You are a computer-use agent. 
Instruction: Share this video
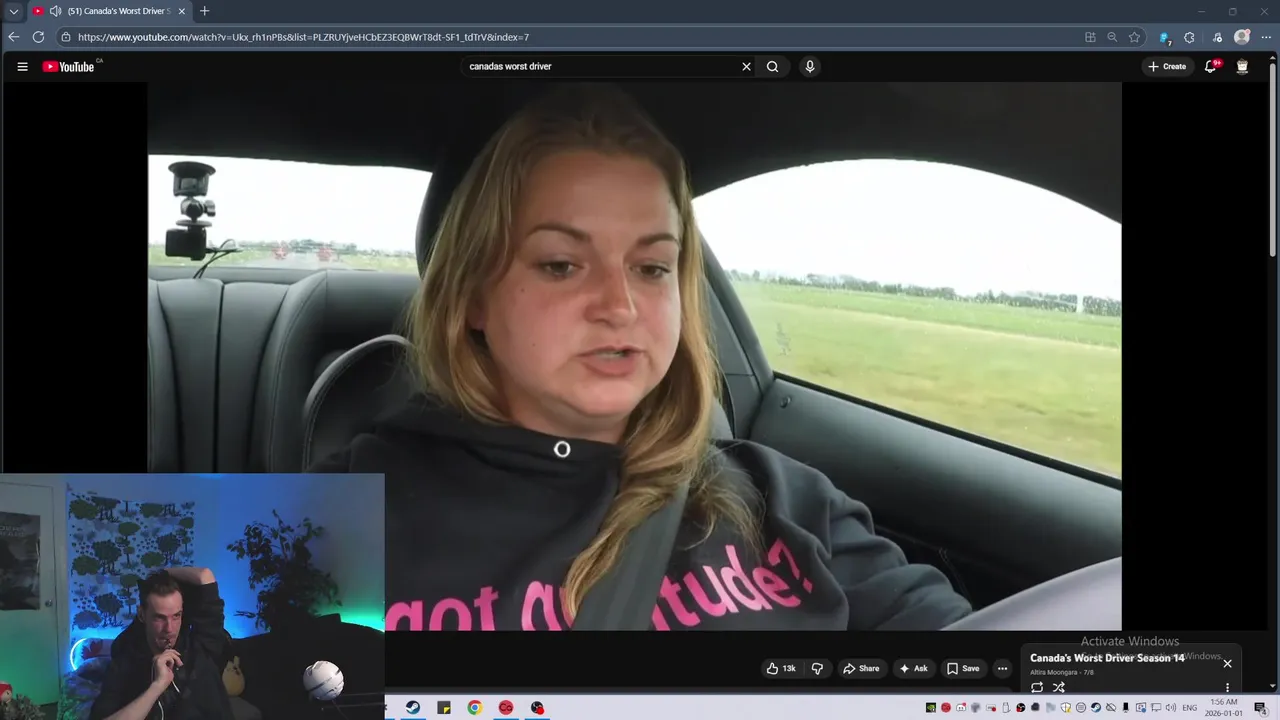coord(861,668)
